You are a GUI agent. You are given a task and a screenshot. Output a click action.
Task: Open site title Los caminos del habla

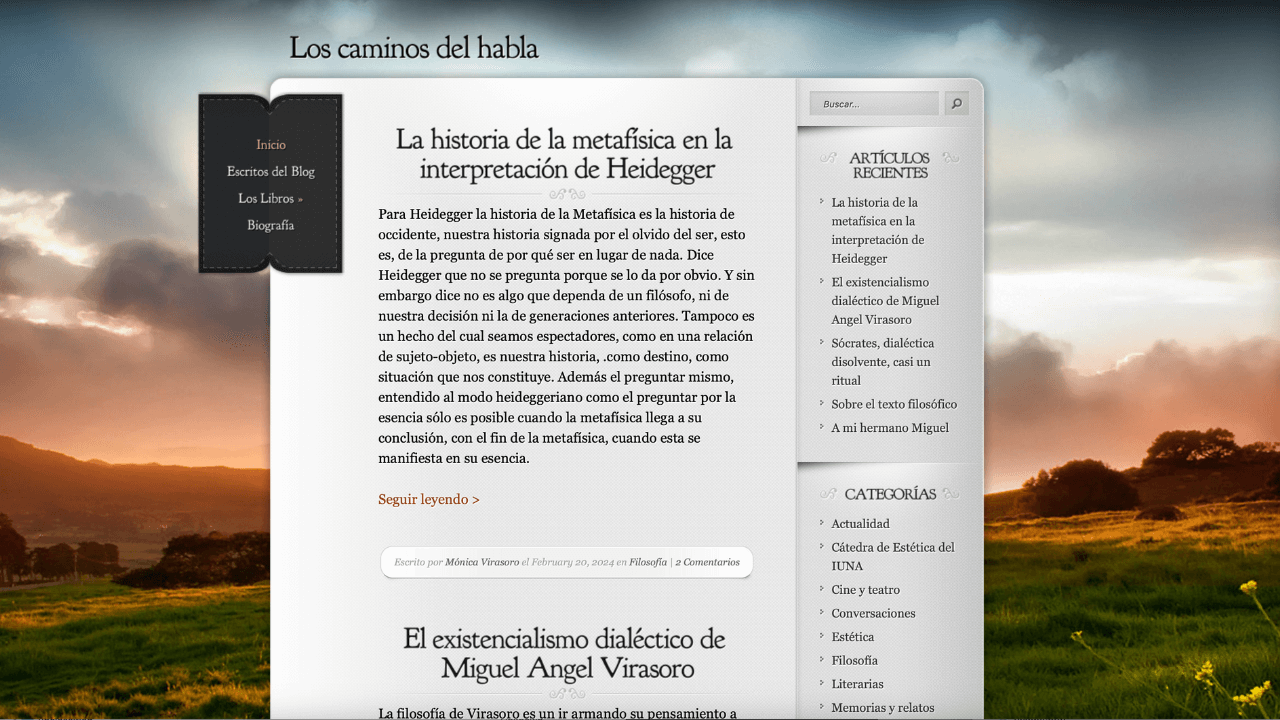[414, 48]
